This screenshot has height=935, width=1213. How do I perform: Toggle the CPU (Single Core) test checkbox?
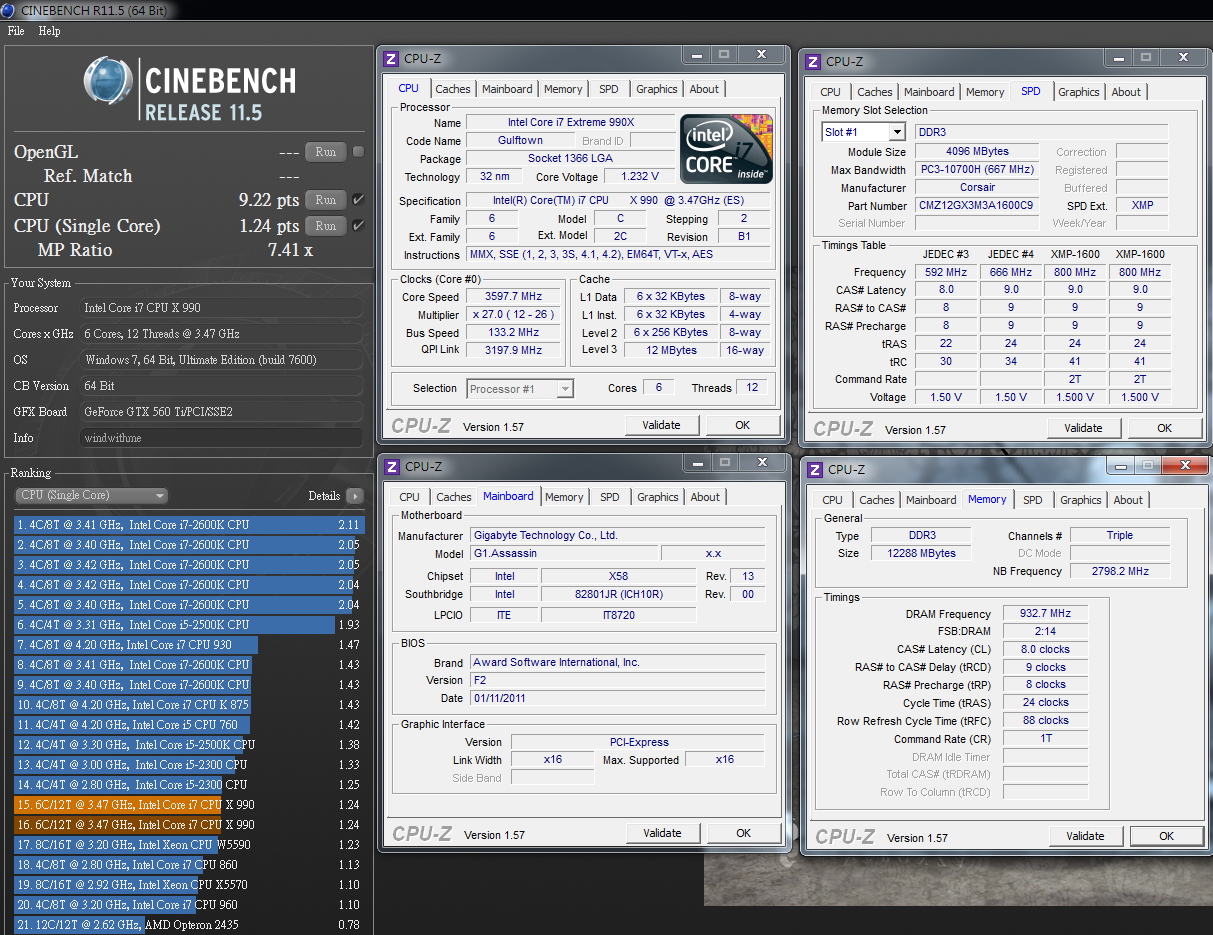[x=359, y=226]
